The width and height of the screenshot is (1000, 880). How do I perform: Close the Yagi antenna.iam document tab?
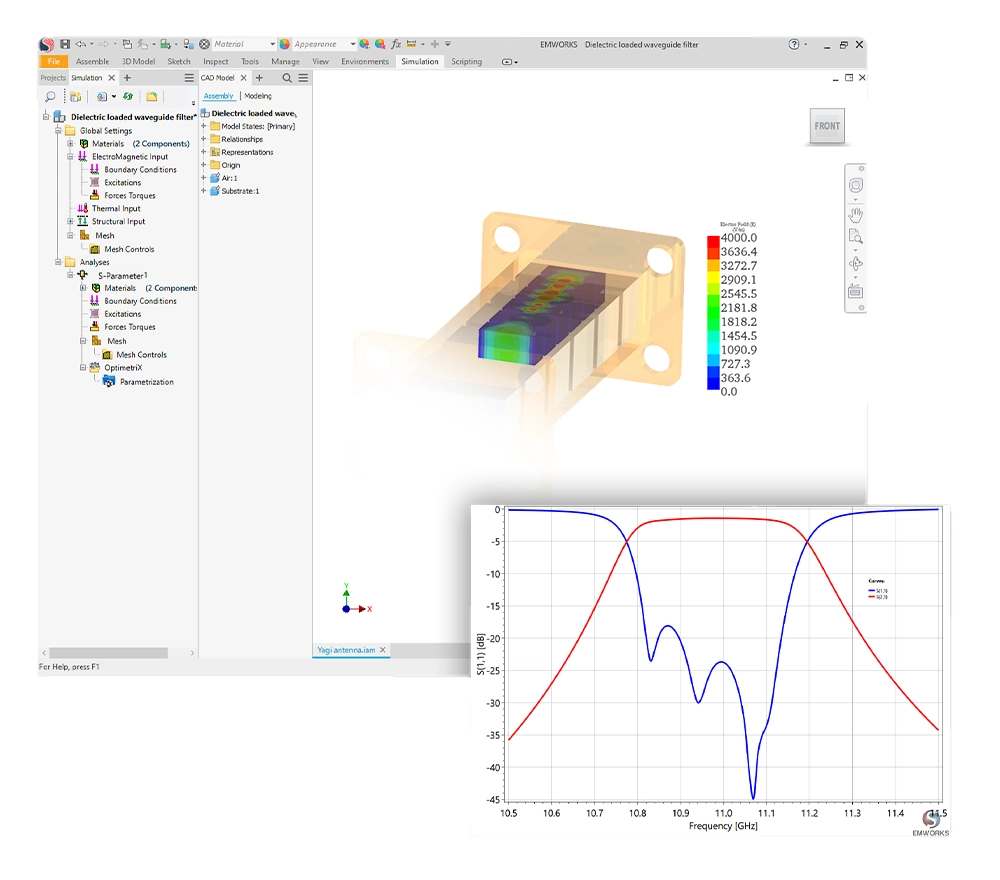coord(382,650)
